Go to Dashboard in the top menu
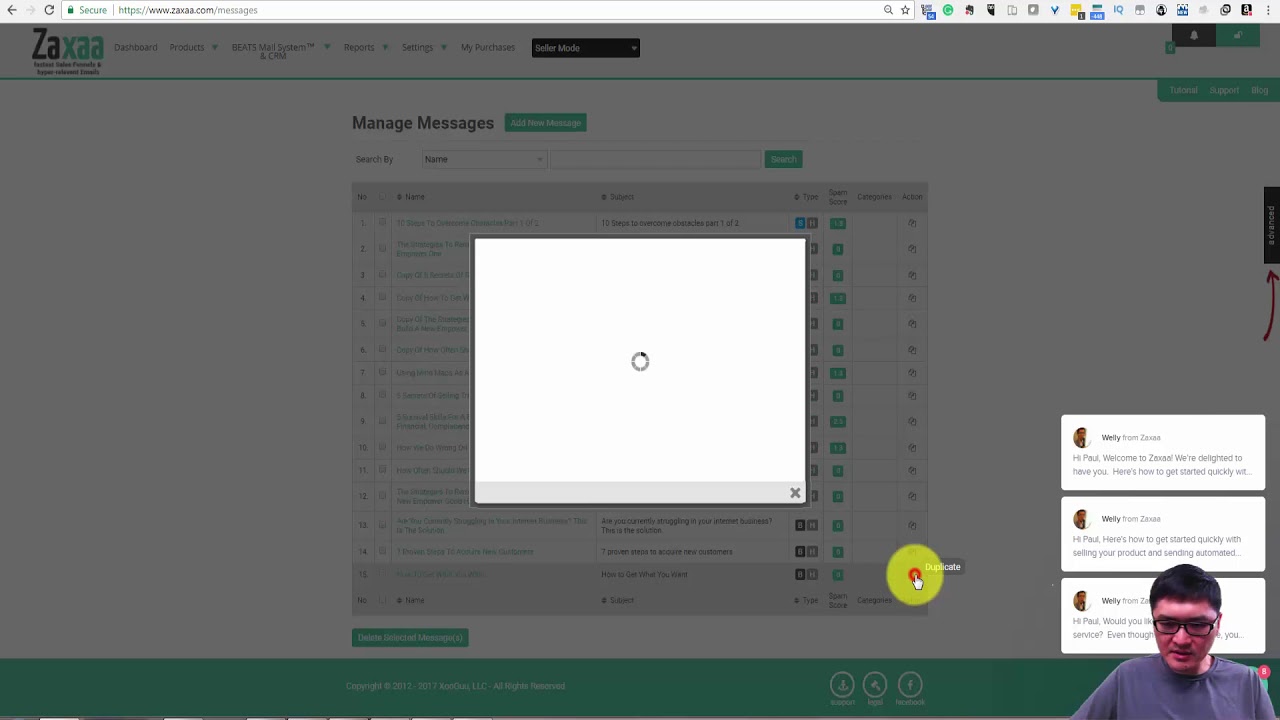The image size is (1280, 720). tap(135, 47)
